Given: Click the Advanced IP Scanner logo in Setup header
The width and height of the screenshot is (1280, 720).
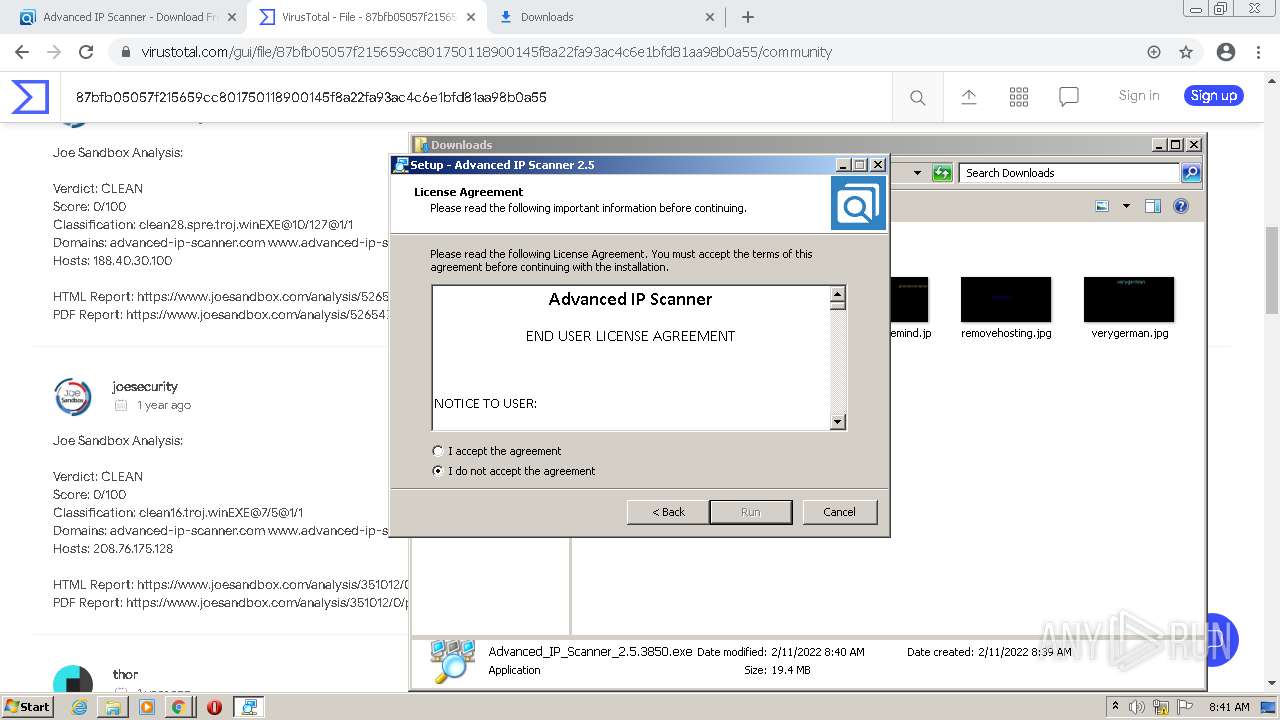Looking at the screenshot, I should click(x=858, y=204).
